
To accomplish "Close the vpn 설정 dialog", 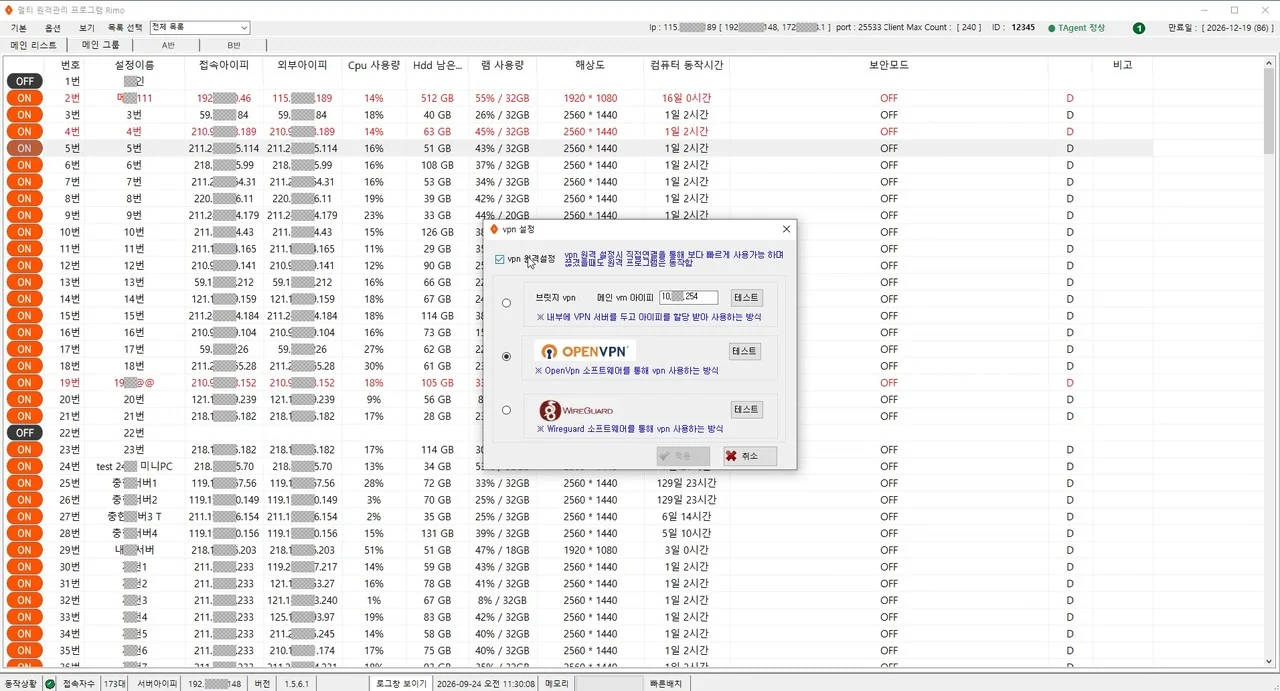I will 786,229.
